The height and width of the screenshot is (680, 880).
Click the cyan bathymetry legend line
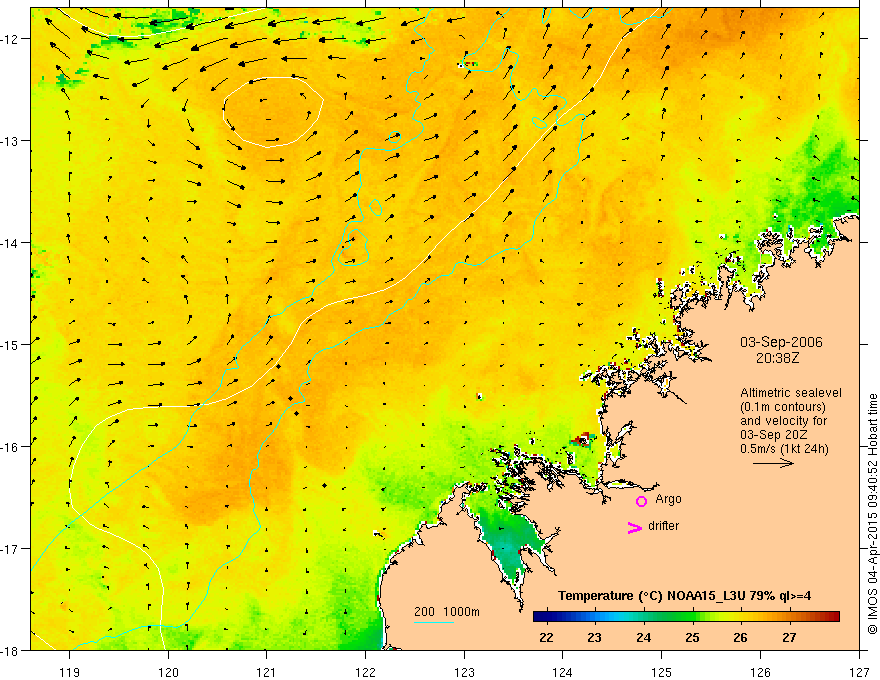point(434,622)
